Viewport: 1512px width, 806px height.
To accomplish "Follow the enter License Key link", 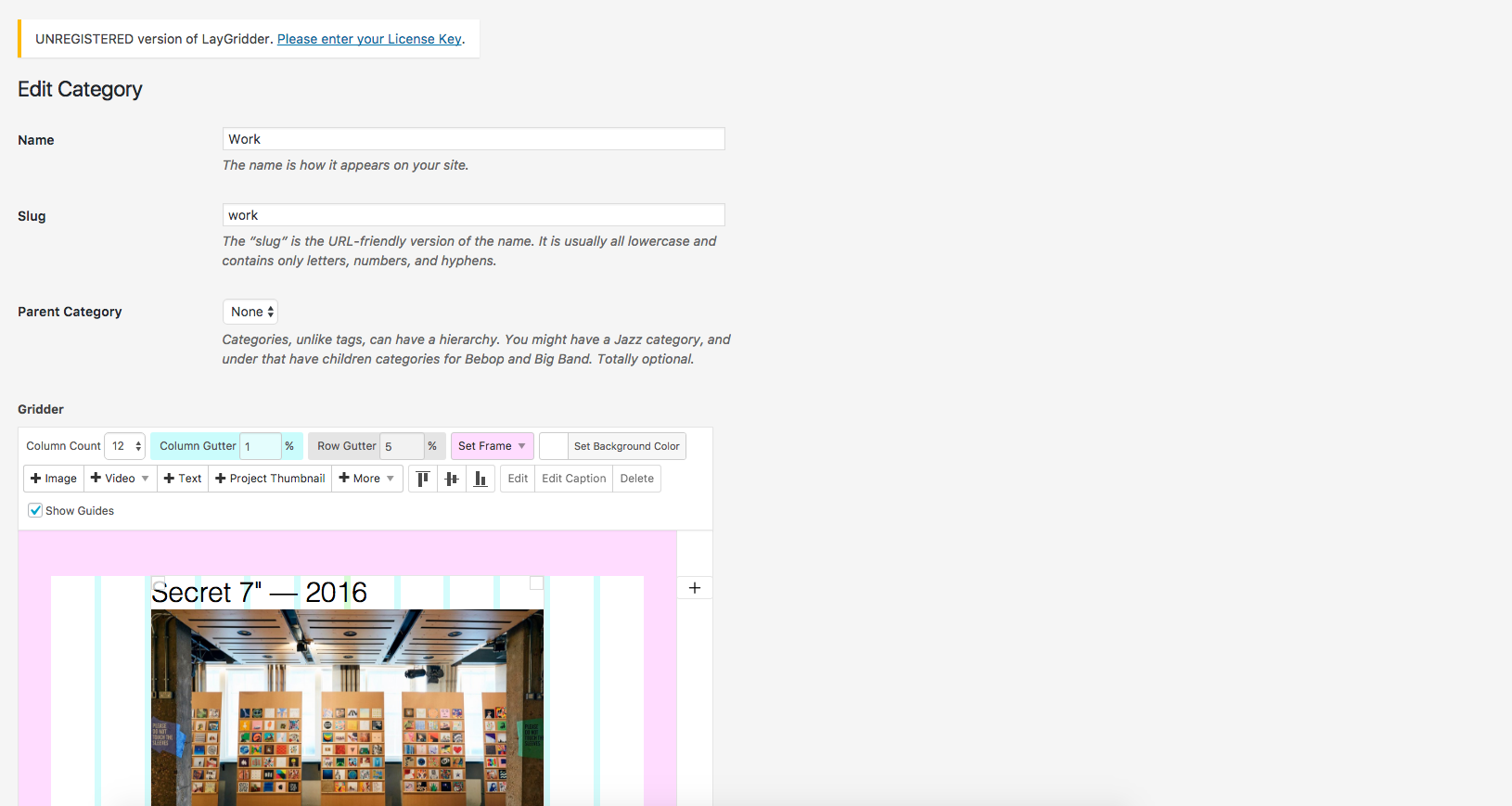I will tap(369, 39).
